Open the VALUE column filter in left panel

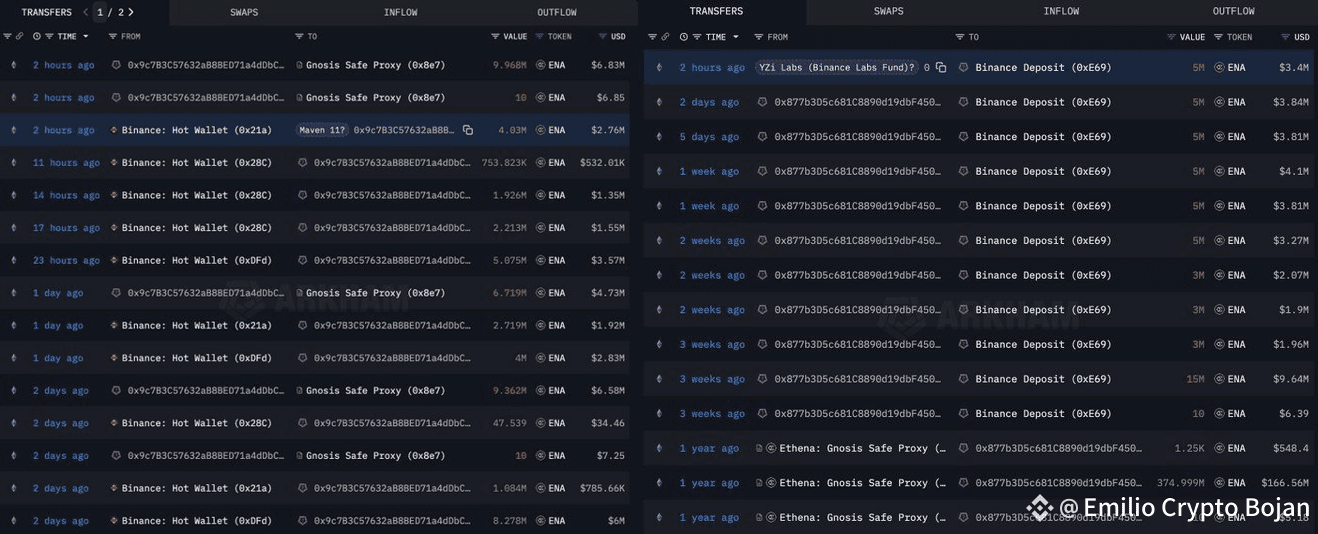pyautogui.click(x=495, y=36)
